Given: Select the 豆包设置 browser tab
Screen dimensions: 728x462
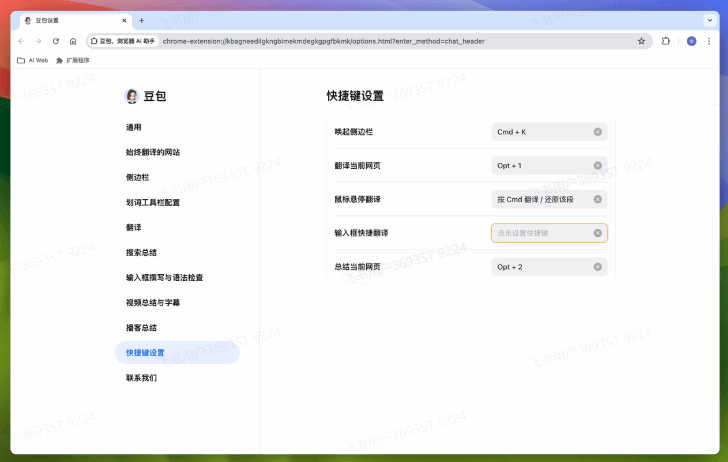Looking at the screenshot, I should click(77, 20).
